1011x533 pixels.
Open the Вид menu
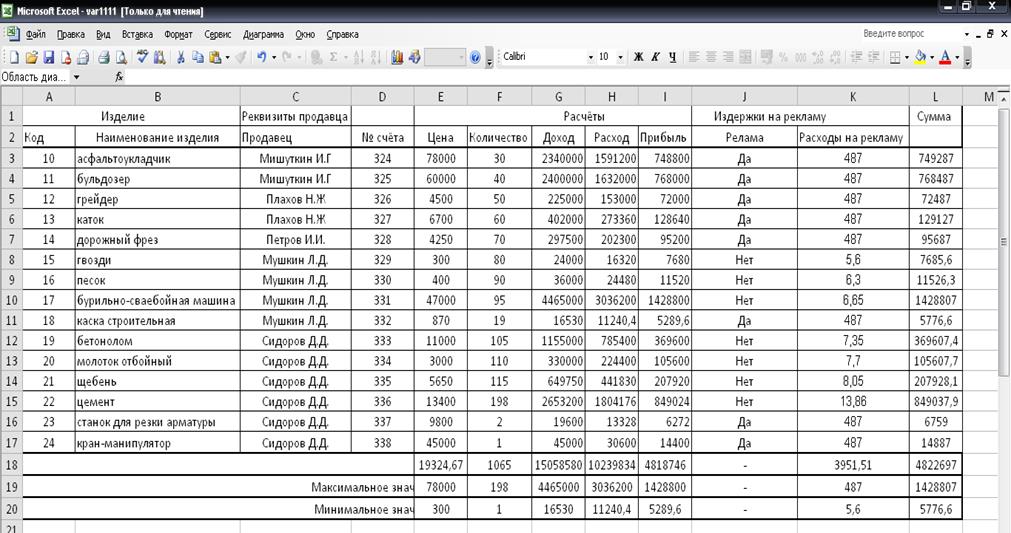click(x=103, y=34)
